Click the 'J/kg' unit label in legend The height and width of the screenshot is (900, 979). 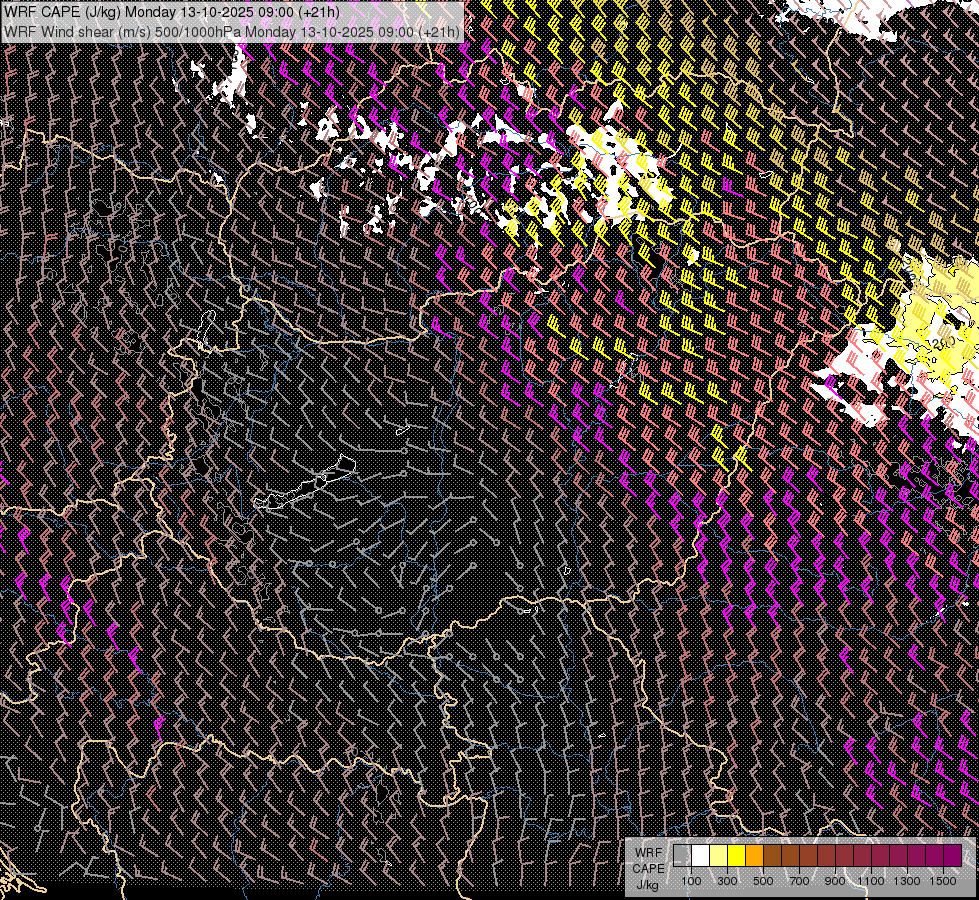[647, 884]
